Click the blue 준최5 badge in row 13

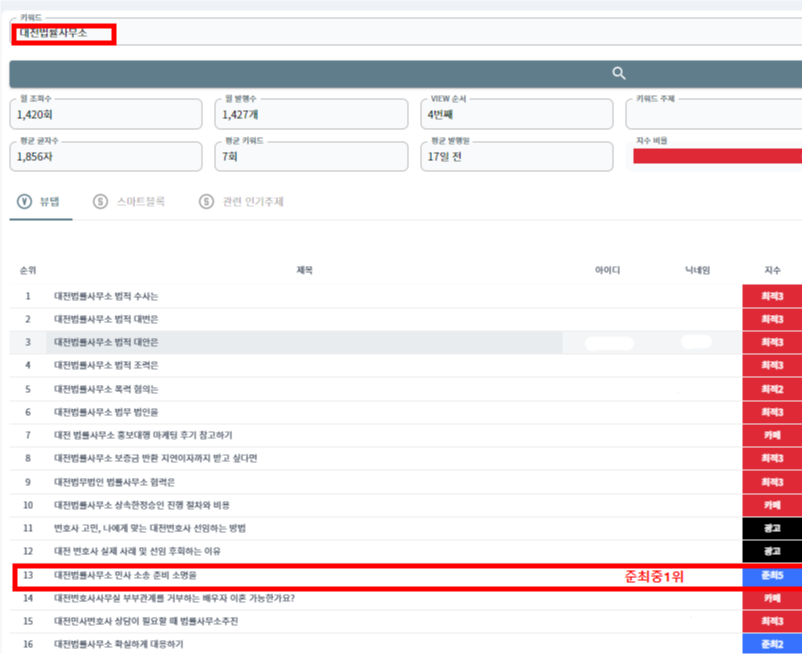(x=771, y=575)
